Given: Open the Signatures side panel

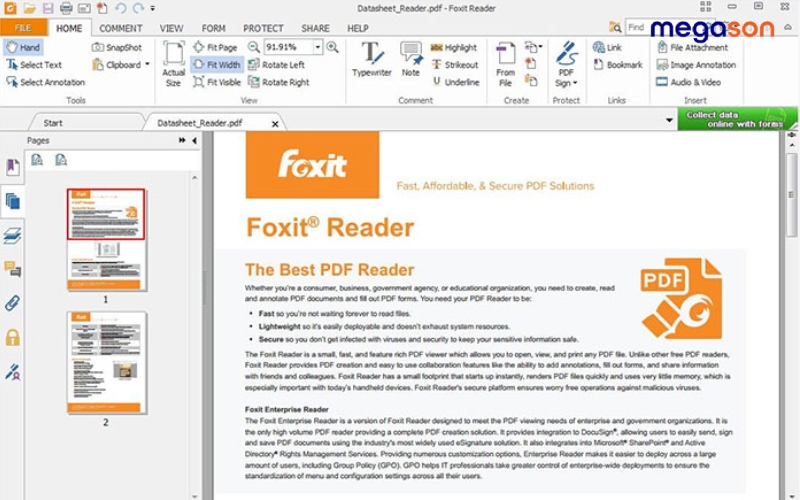Looking at the screenshot, I should (12, 372).
